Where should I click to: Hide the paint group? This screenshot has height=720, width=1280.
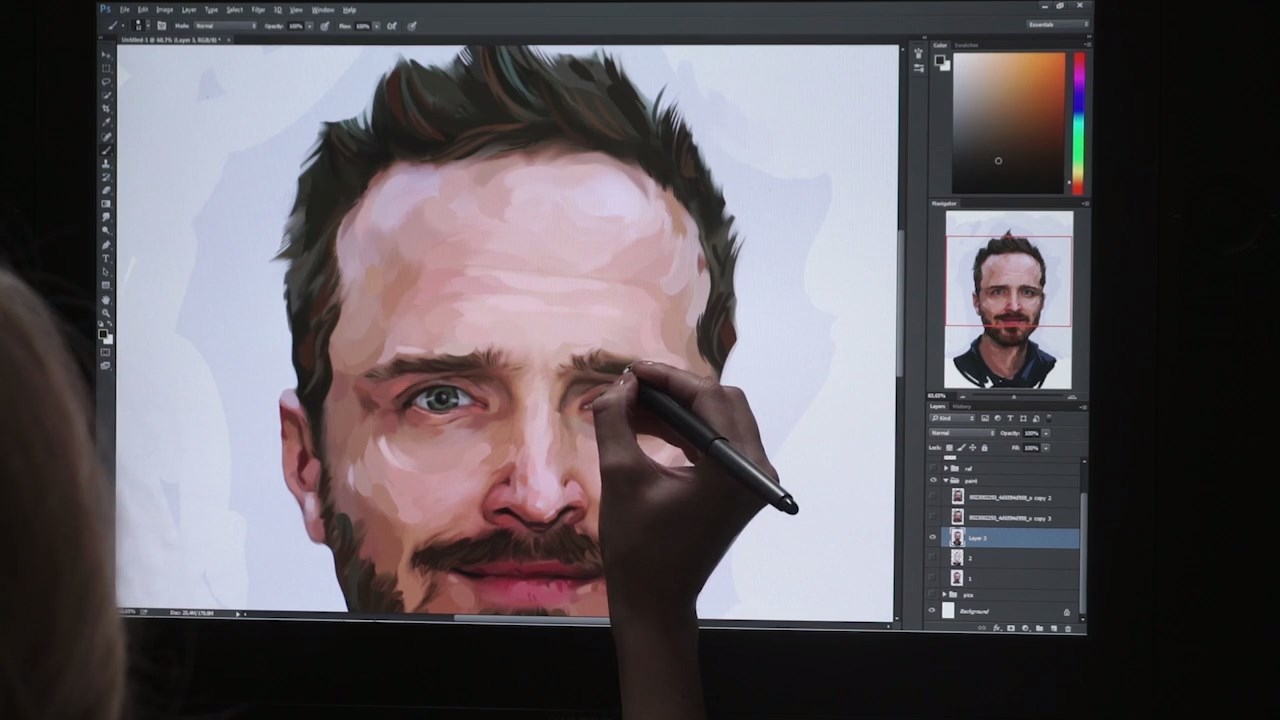coord(933,481)
